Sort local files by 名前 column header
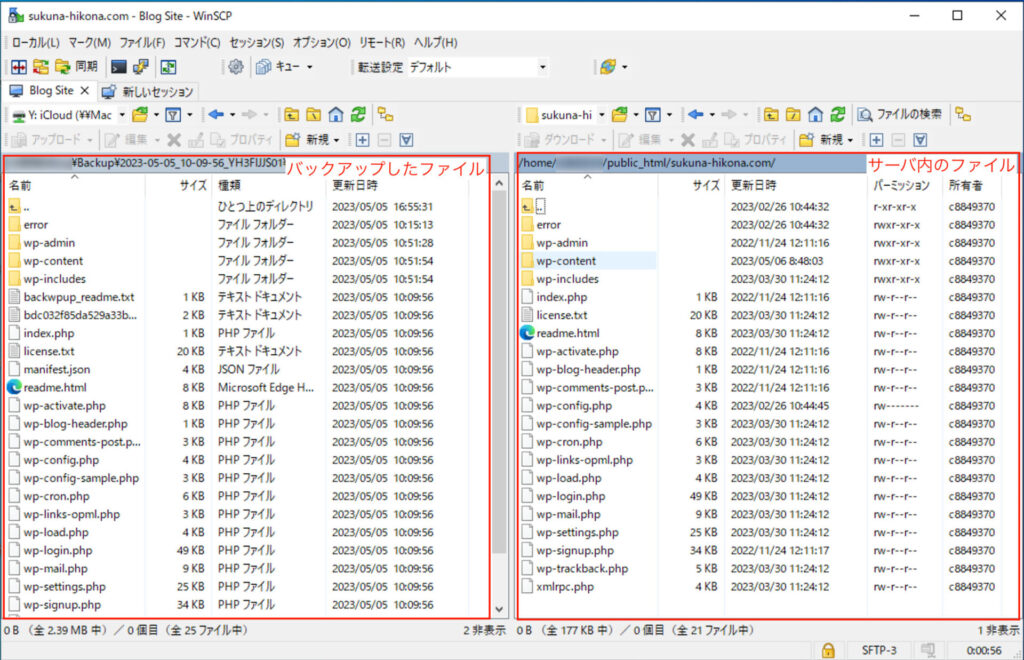This screenshot has width=1024, height=660. pos(74,185)
